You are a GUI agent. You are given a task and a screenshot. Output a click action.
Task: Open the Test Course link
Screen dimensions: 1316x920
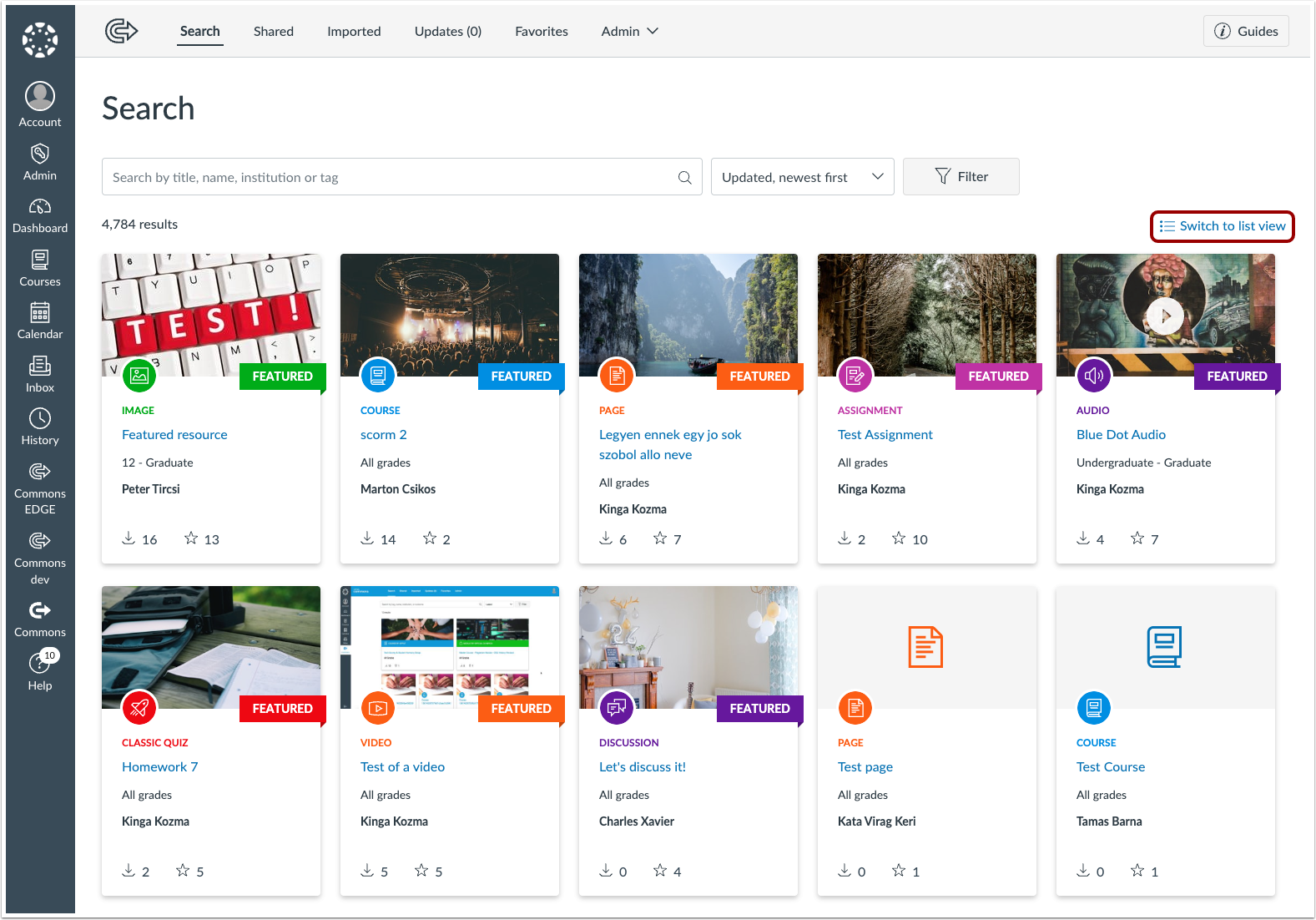(x=1111, y=766)
